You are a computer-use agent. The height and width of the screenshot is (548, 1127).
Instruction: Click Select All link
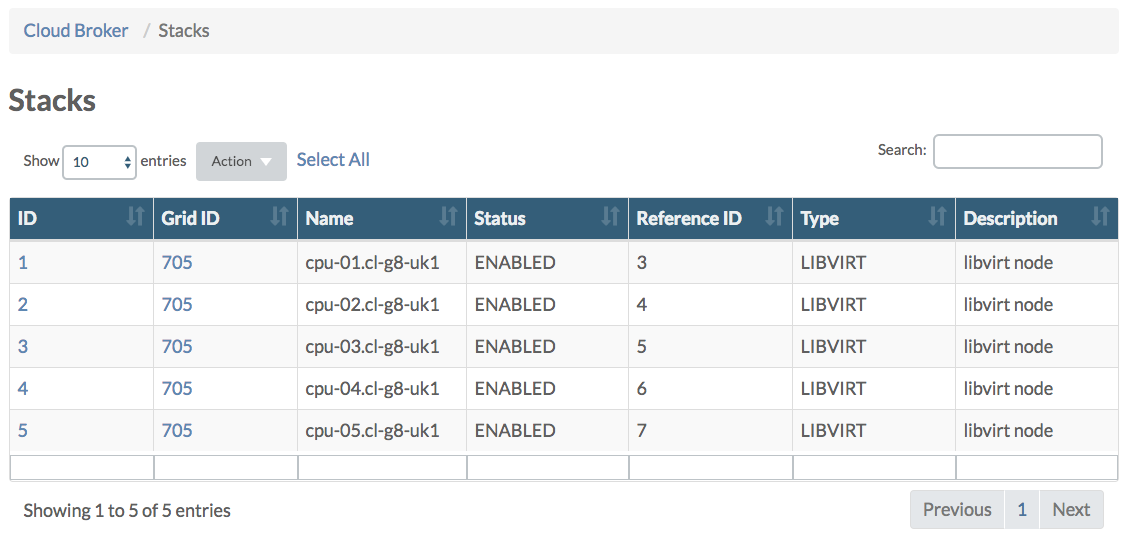pos(333,160)
